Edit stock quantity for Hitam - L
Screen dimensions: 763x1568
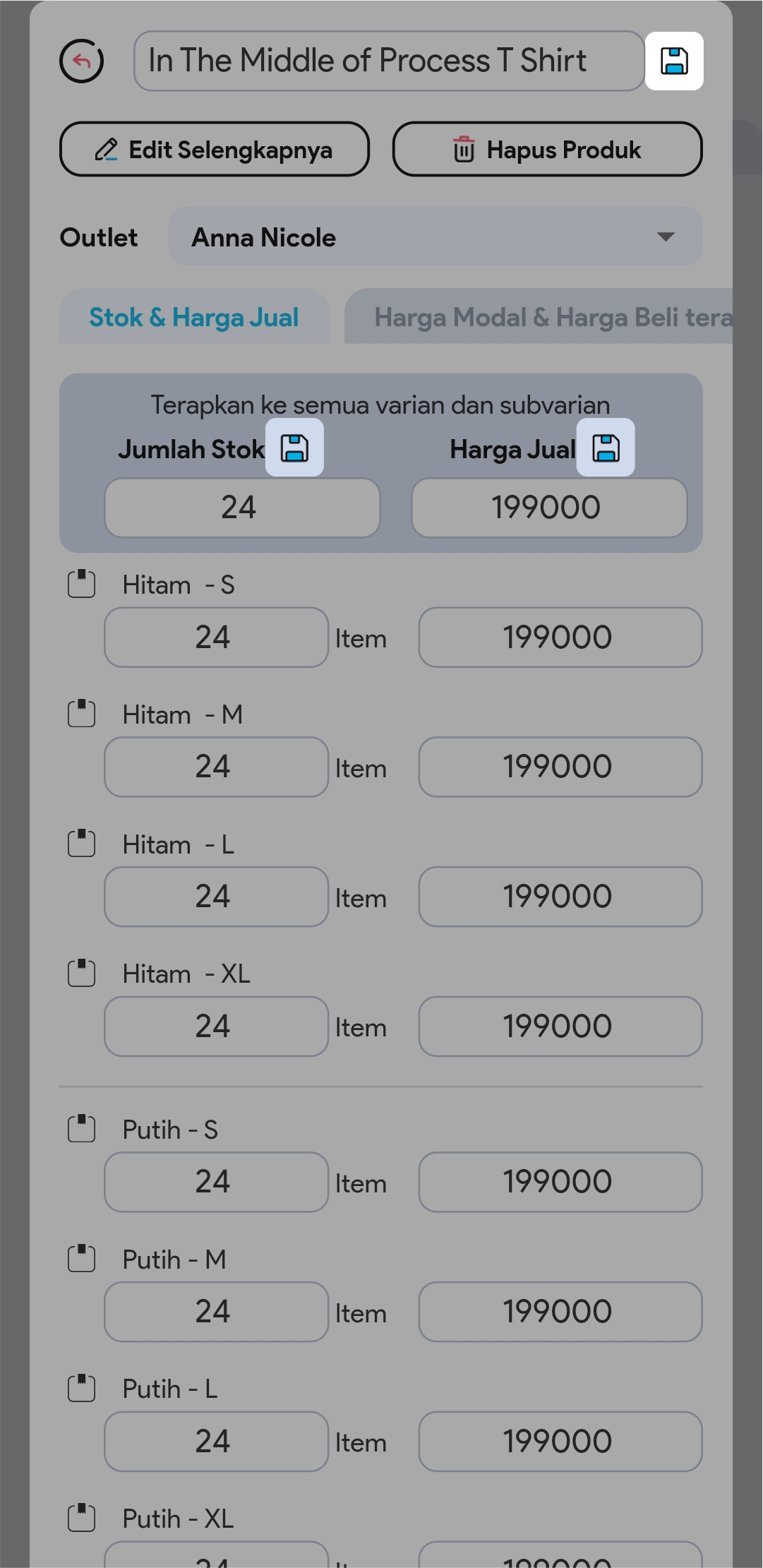tap(216, 897)
